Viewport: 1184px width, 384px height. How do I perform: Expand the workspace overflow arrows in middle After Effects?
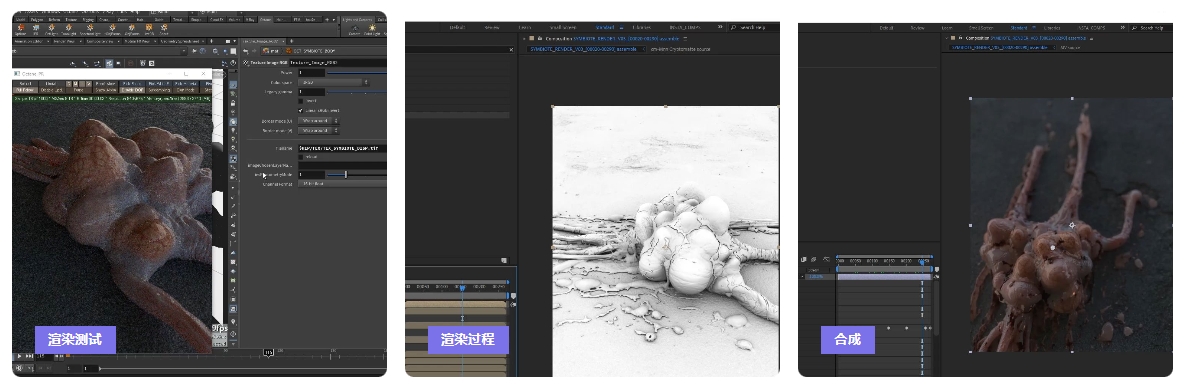(720, 27)
